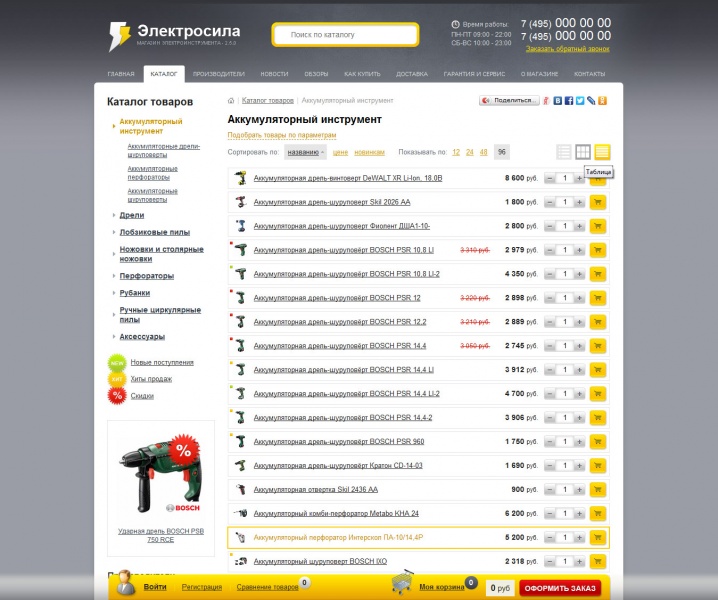Increase quantity for BOSCH PSR 12

pos(579,298)
